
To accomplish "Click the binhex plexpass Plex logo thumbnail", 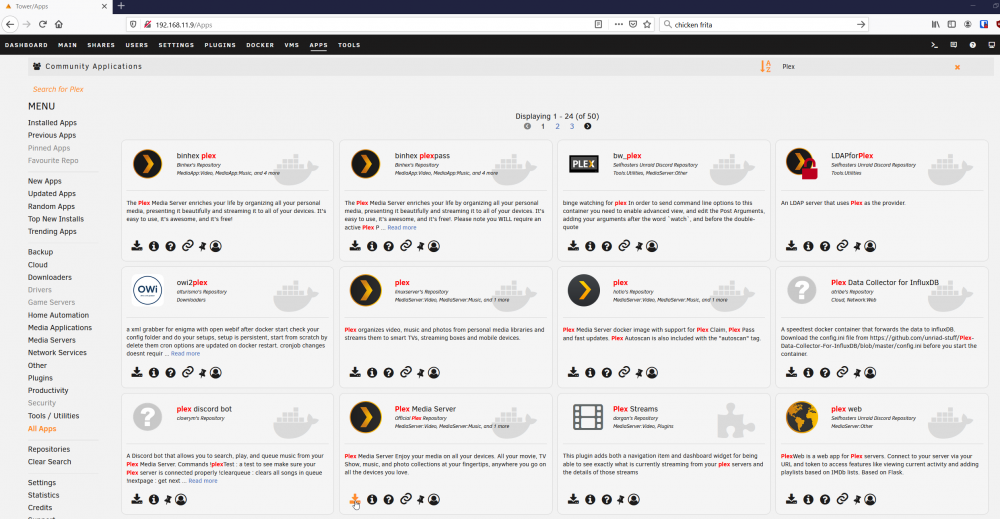I will click(365, 164).
